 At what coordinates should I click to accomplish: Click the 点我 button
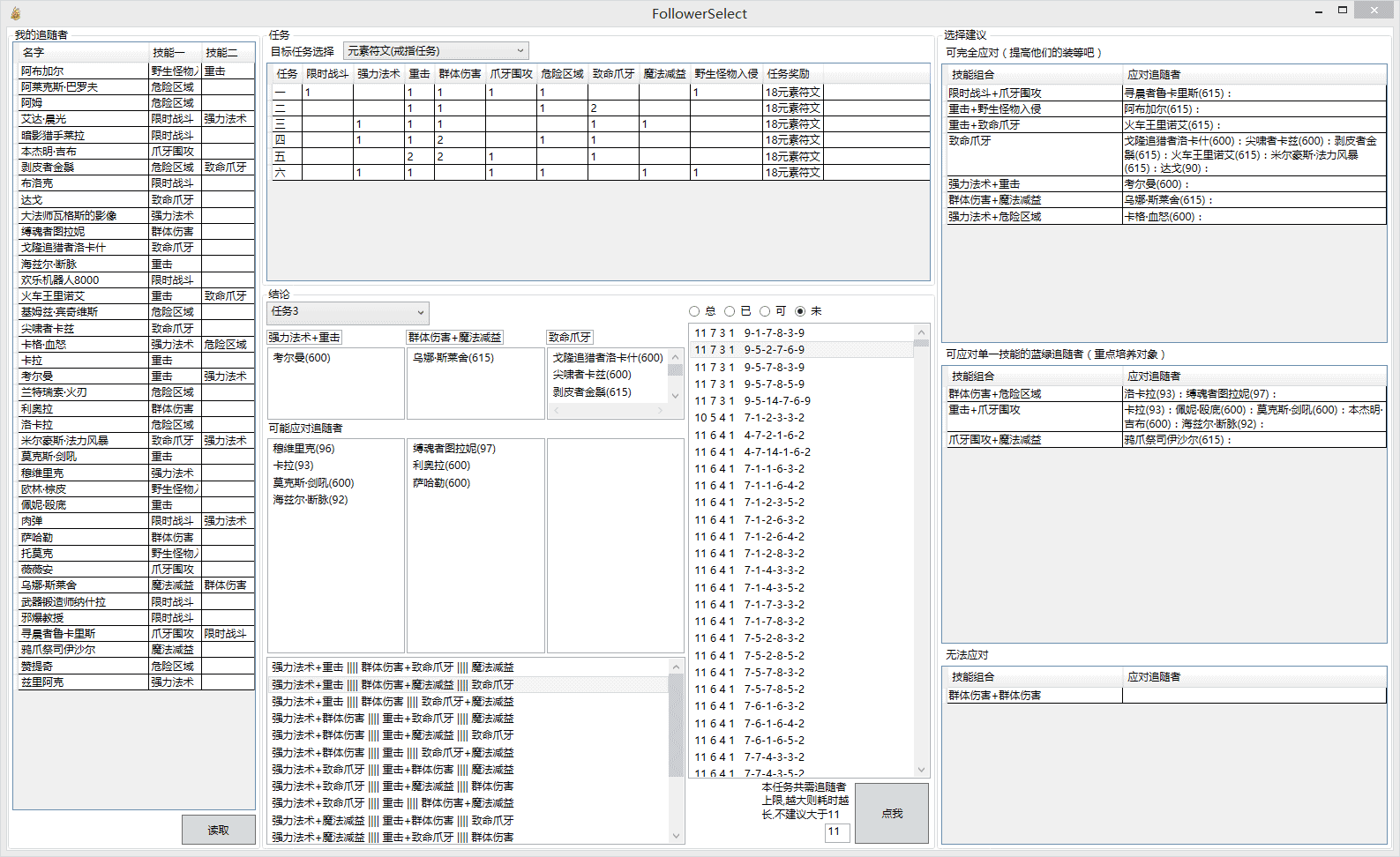click(892, 813)
